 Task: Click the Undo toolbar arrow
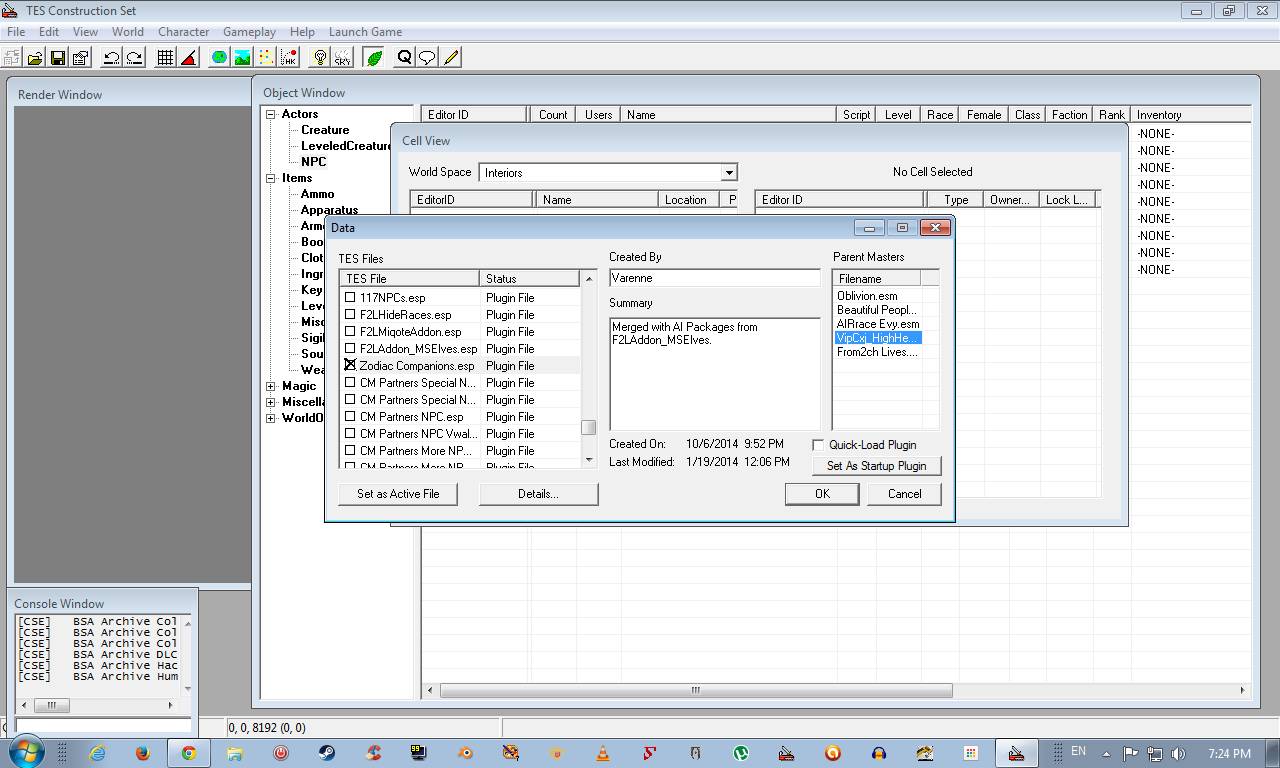pyautogui.click(x=112, y=58)
